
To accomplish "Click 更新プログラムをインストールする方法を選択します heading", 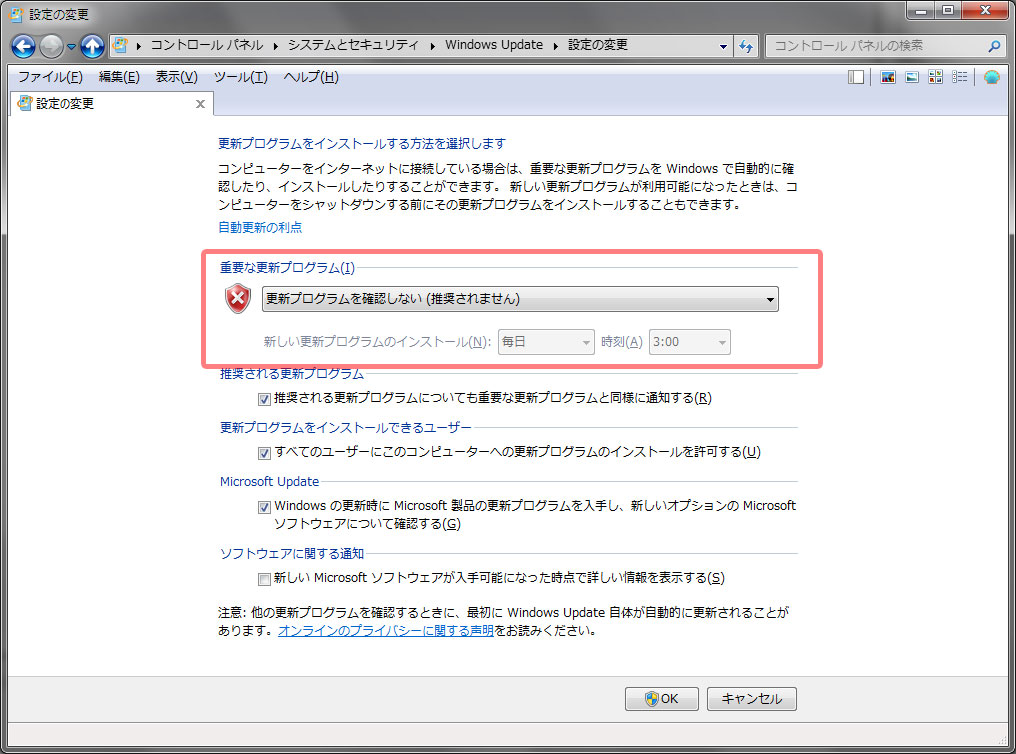I will [362, 143].
